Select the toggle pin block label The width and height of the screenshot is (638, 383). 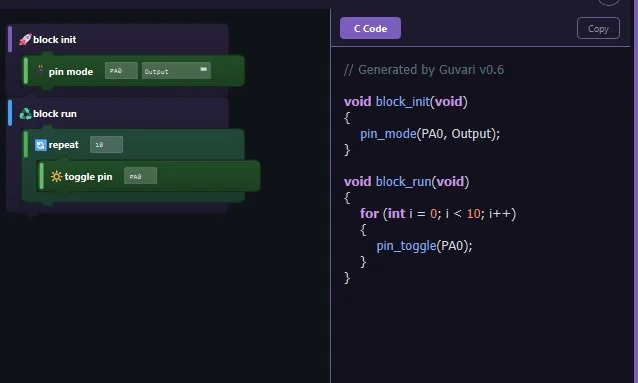pos(88,177)
